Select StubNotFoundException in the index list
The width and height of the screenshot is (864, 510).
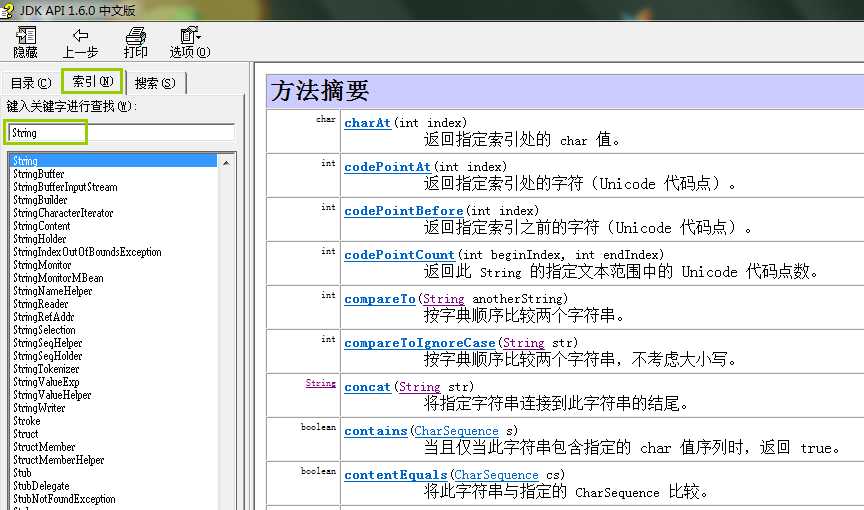coord(64,499)
